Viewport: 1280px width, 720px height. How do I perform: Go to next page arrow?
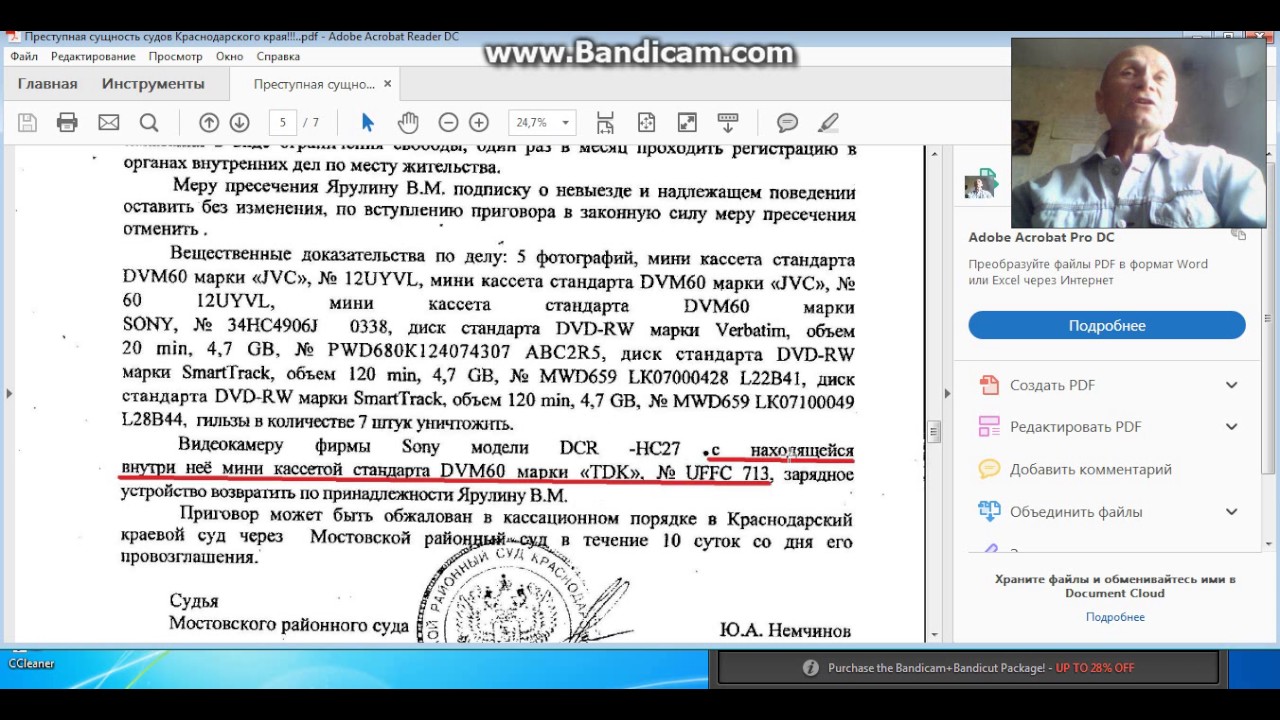pyautogui.click(x=239, y=122)
